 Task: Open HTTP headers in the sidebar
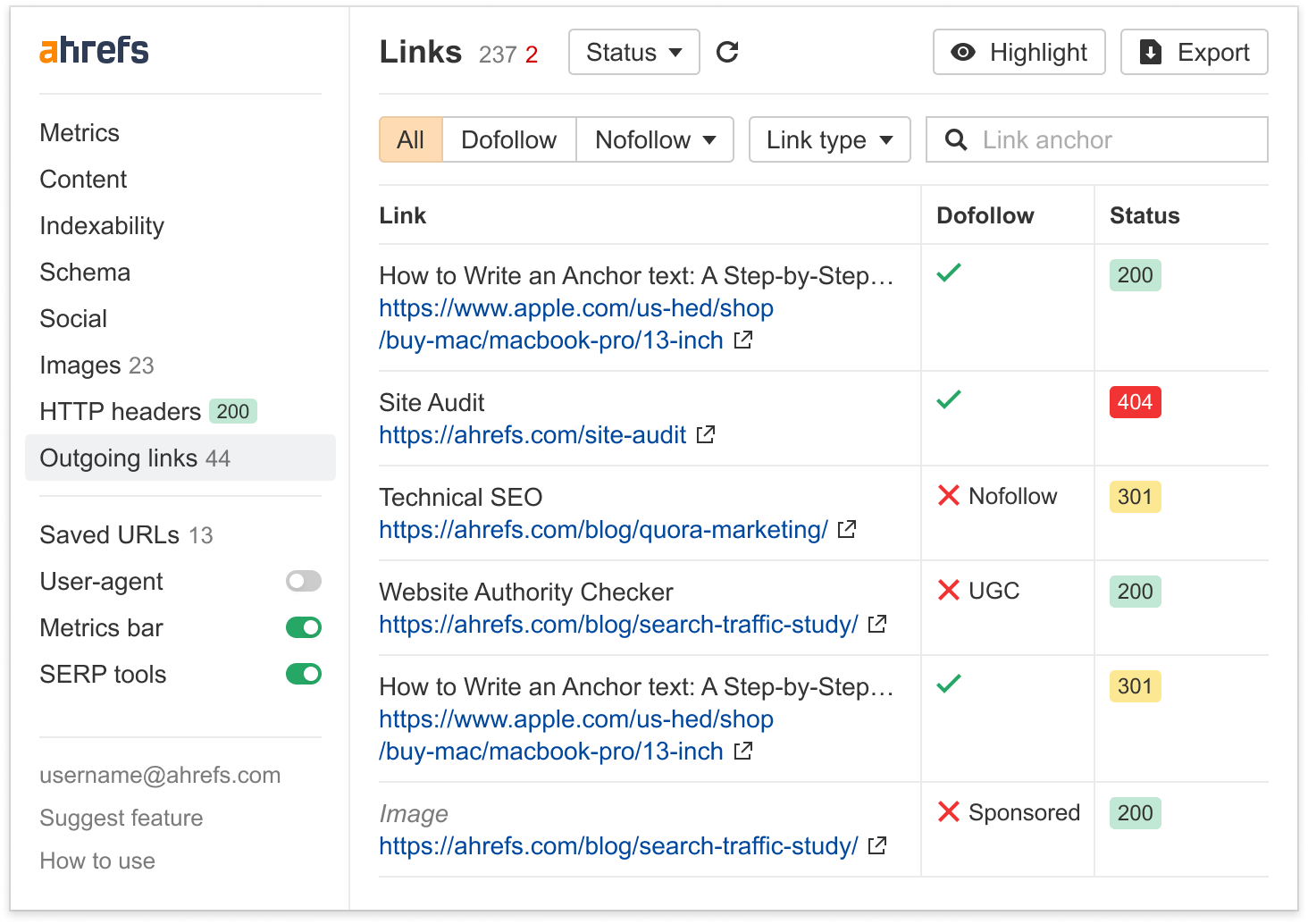pos(120,411)
